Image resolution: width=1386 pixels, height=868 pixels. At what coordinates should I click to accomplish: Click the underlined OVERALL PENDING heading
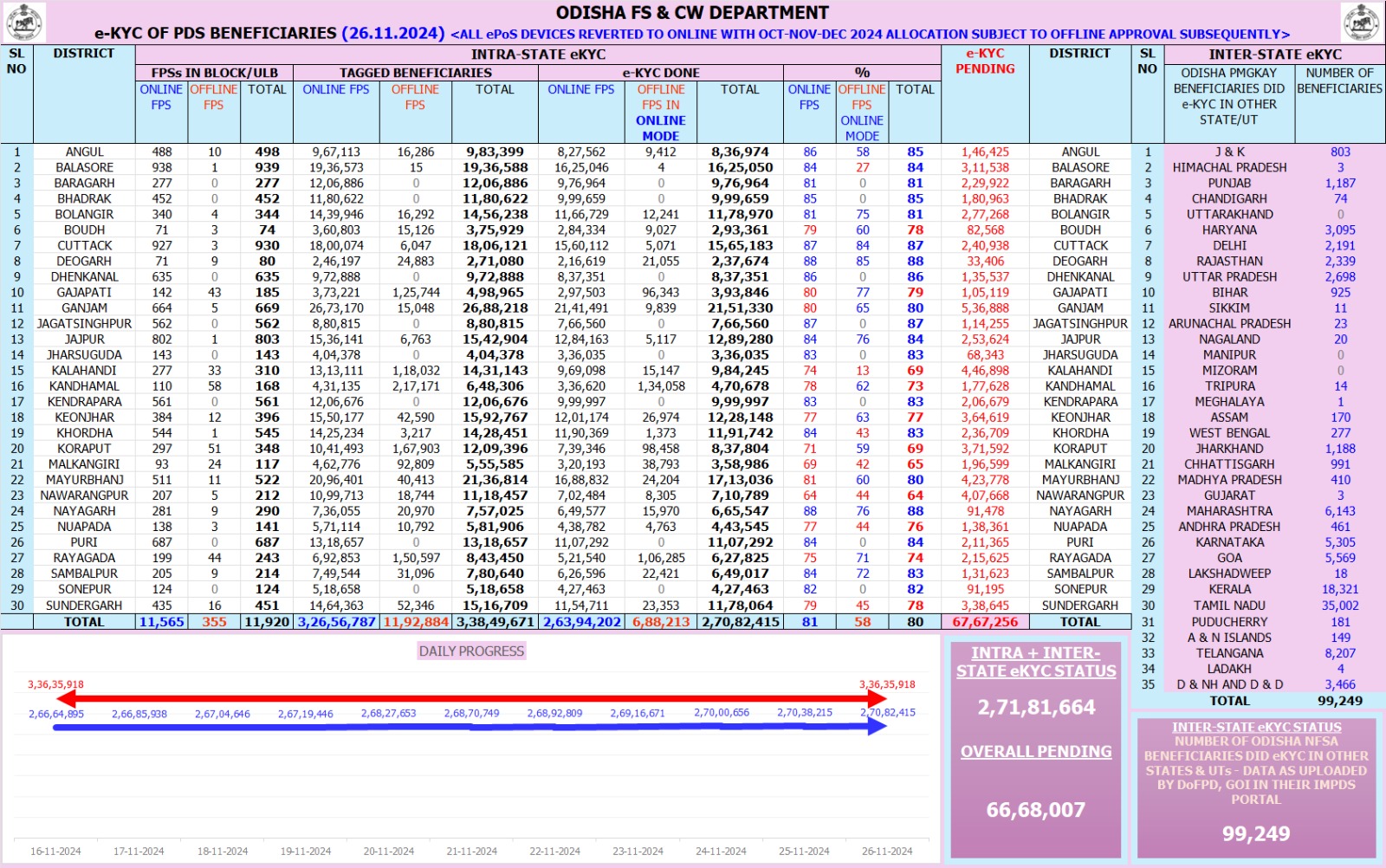tap(1036, 752)
